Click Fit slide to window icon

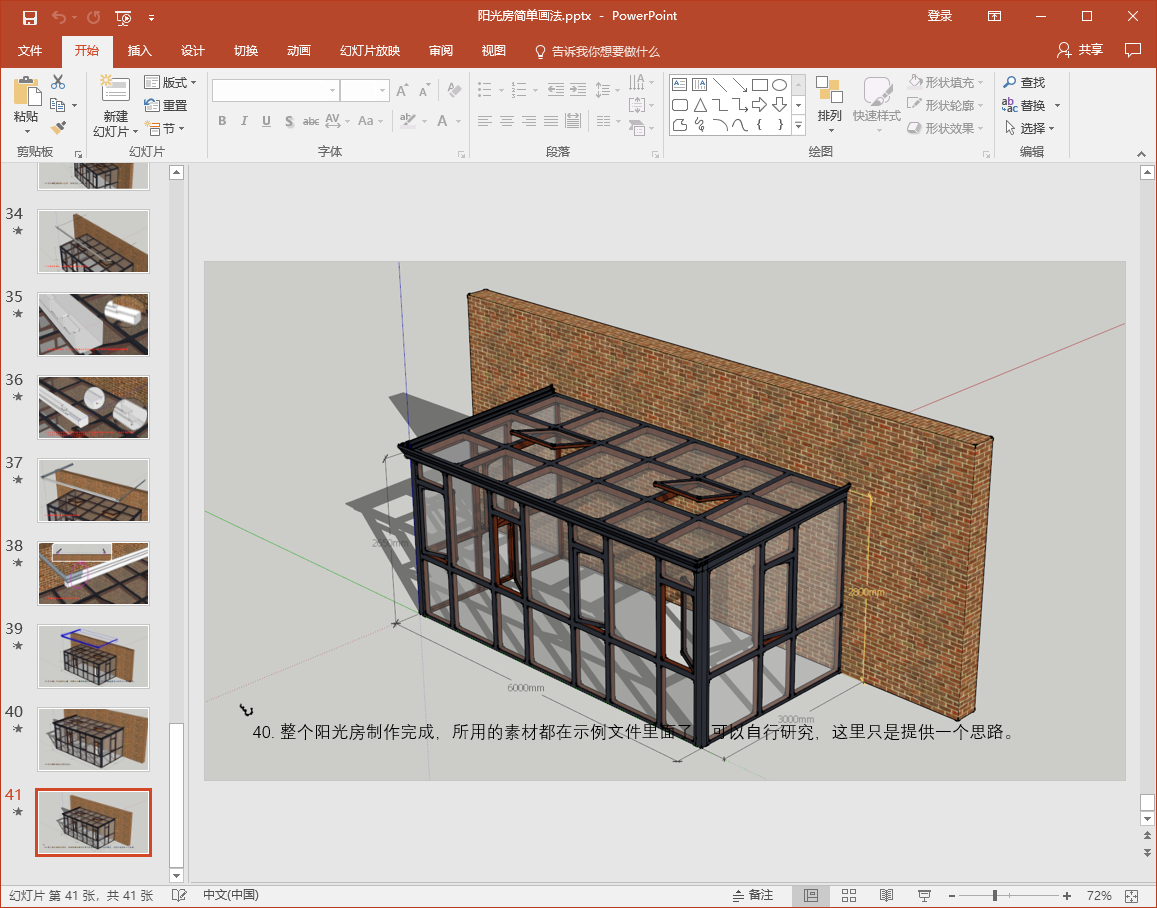point(1132,895)
